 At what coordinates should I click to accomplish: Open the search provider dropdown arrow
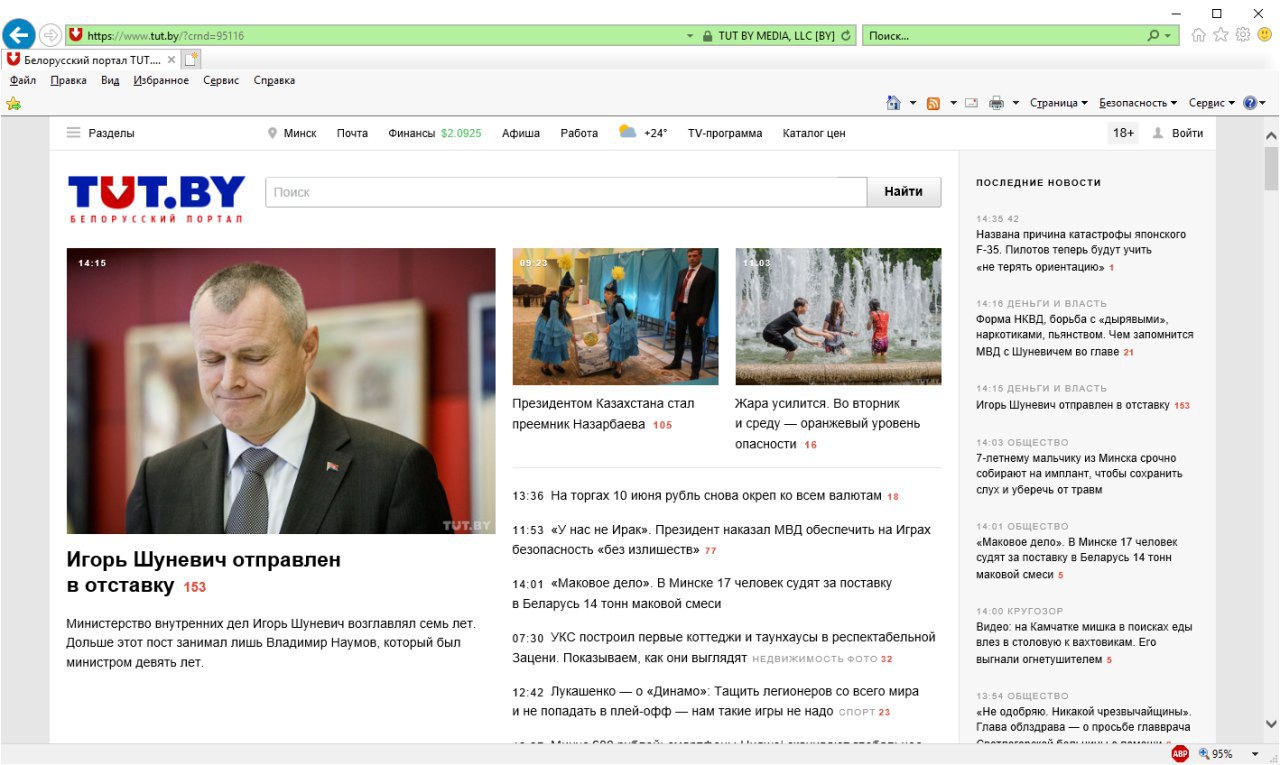[1168, 36]
